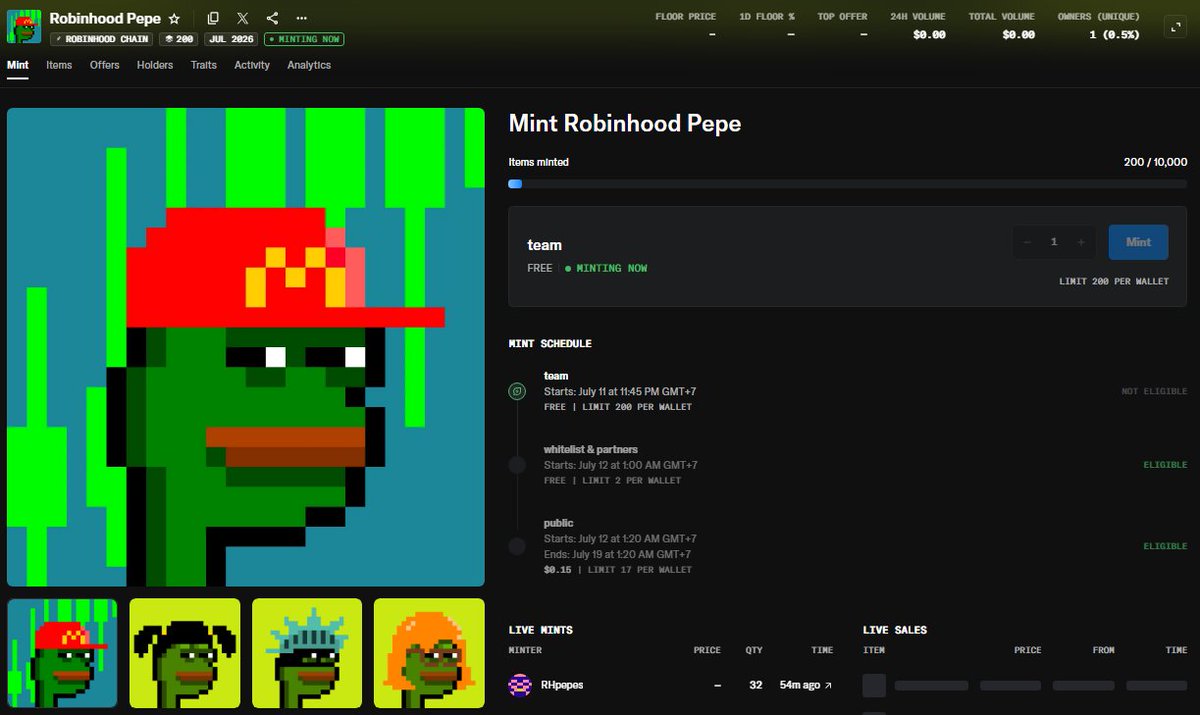Click the RHpepes minter avatar
This screenshot has width=1200, height=715.
(x=520, y=685)
